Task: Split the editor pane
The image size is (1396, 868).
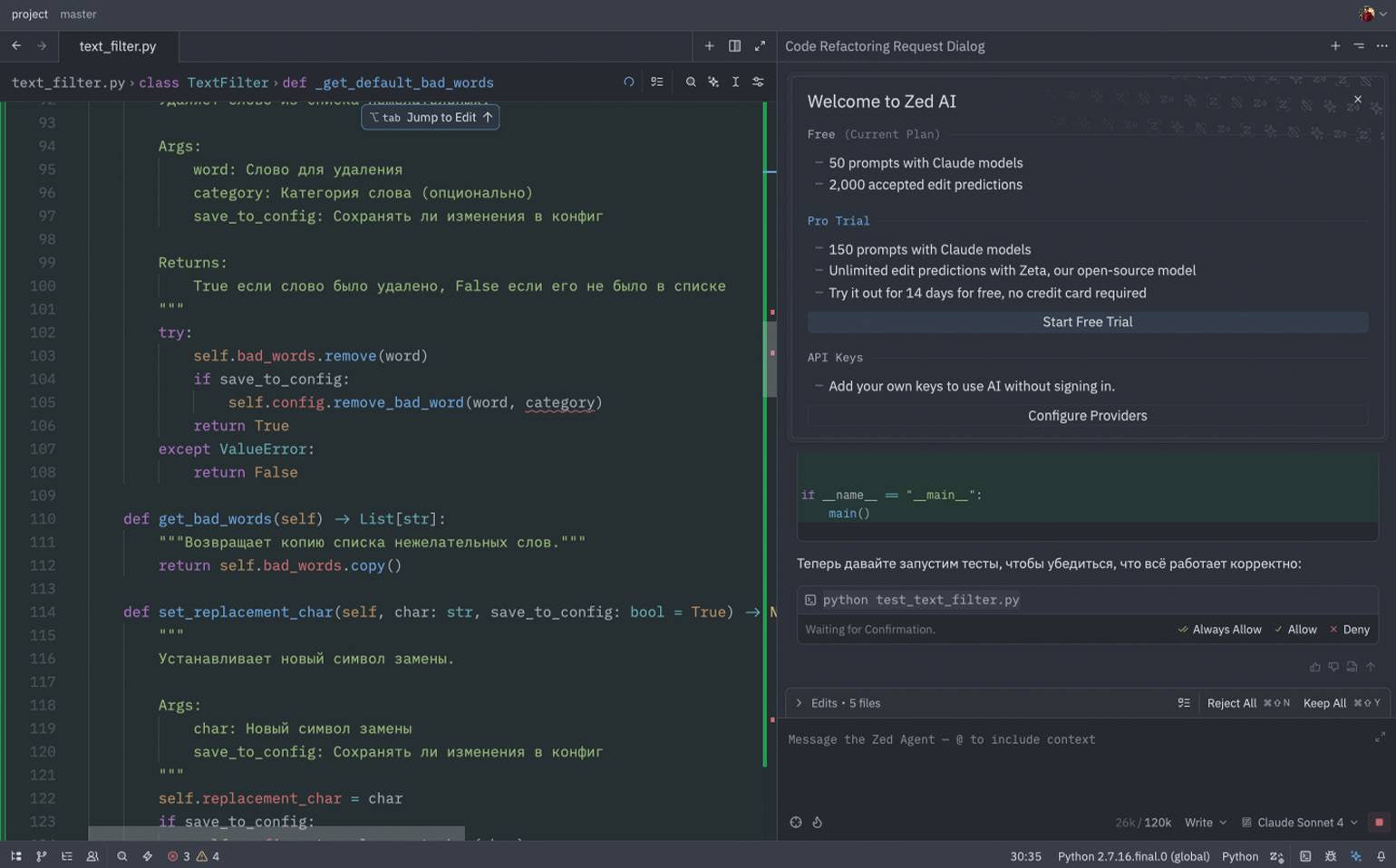Action: click(x=734, y=45)
